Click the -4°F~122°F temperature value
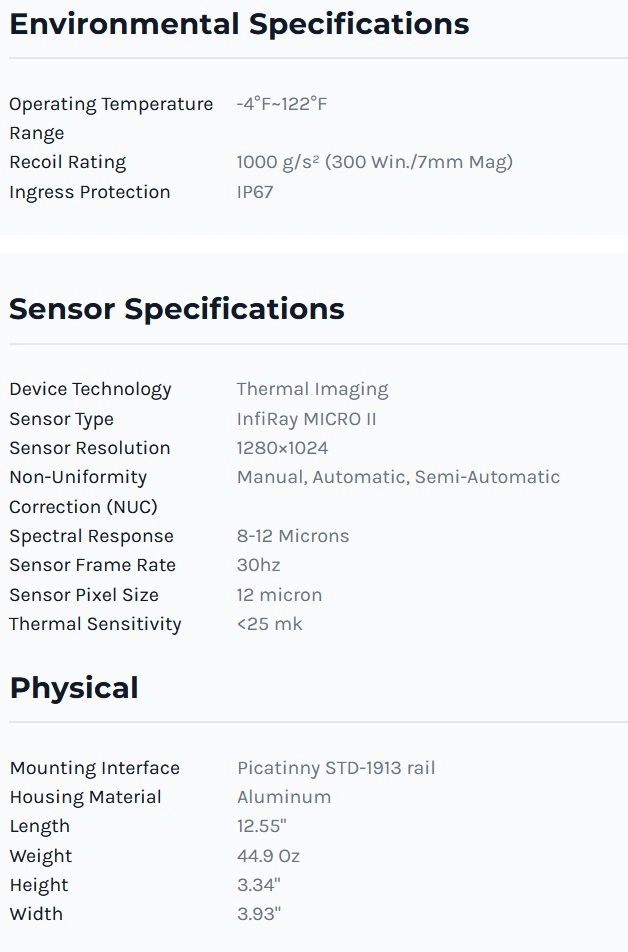The height and width of the screenshot is (952, 628). [x=282, y=104]
